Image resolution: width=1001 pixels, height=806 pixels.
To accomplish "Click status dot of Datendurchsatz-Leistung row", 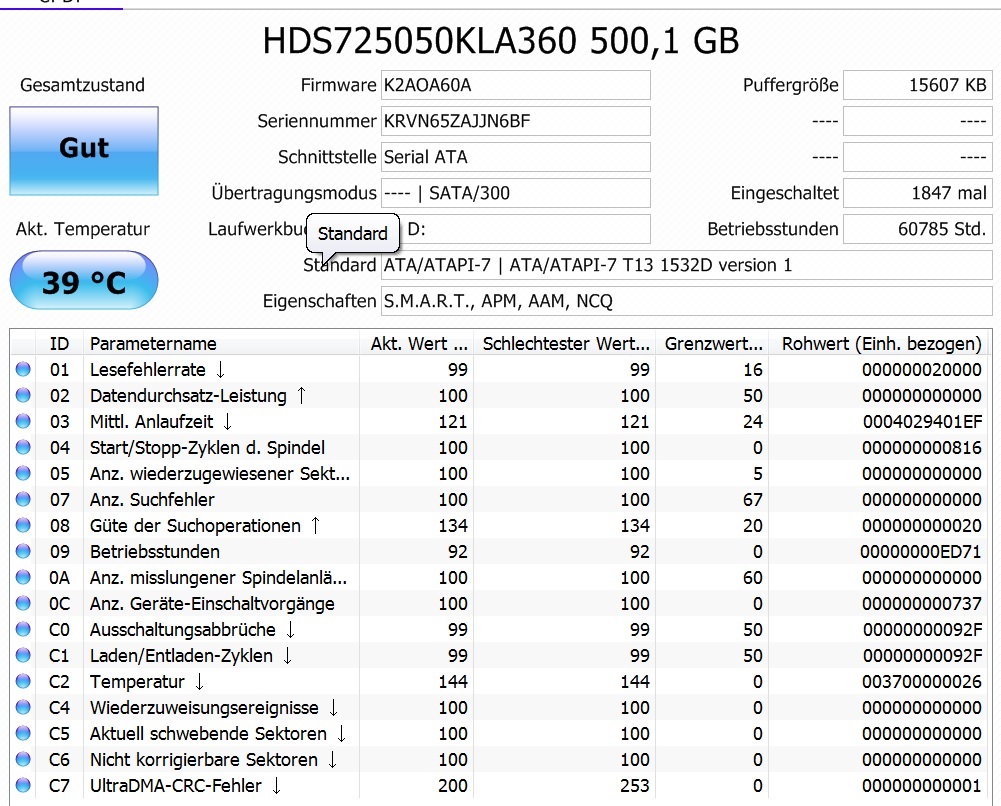I will [x=23, y=395].
